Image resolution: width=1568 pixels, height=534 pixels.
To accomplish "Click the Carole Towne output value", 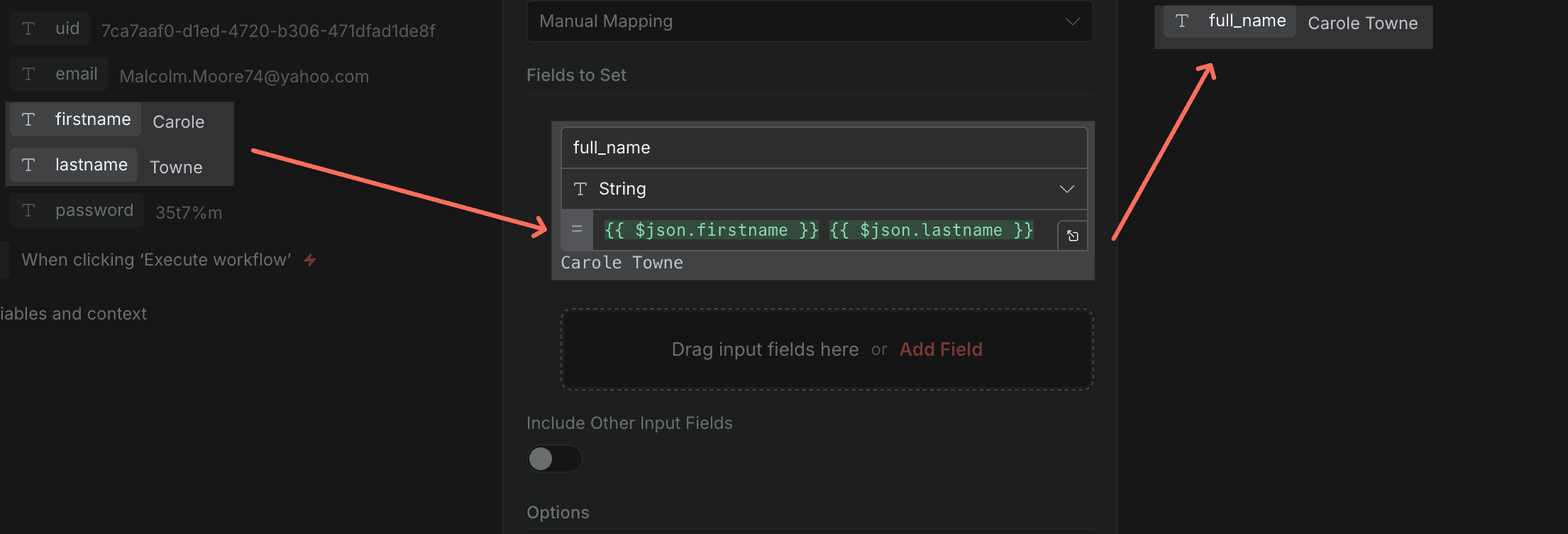I will [1362, 23].
